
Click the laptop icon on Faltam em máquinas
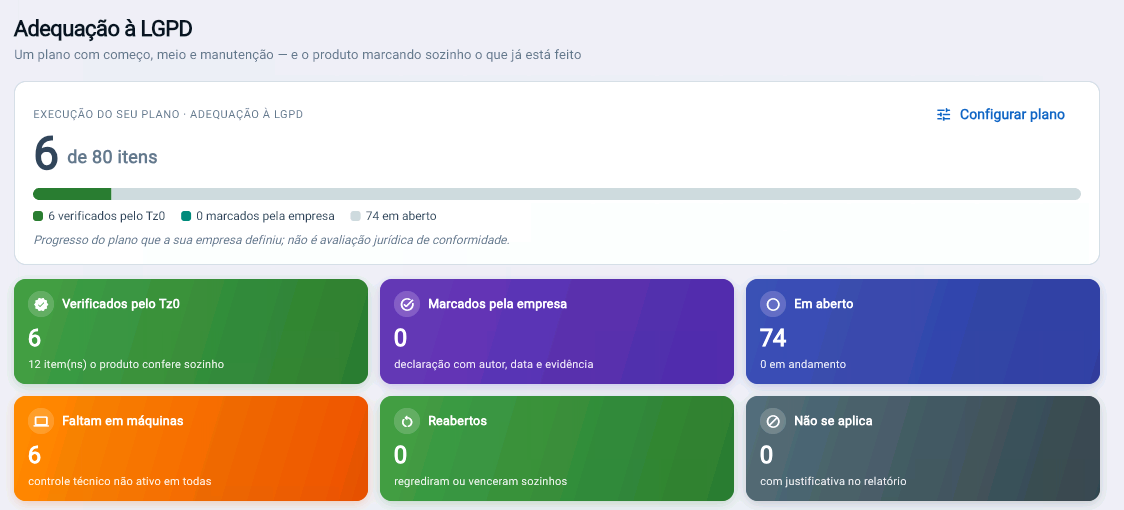coord(42,421)
